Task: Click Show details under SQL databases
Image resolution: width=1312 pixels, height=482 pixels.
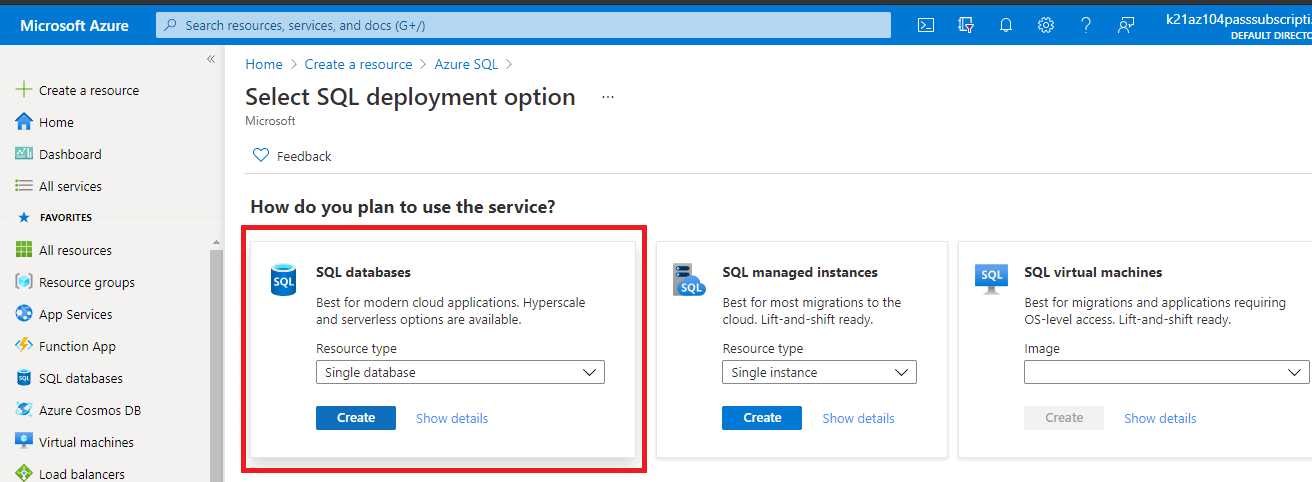Action: click(x=452, y=418)
